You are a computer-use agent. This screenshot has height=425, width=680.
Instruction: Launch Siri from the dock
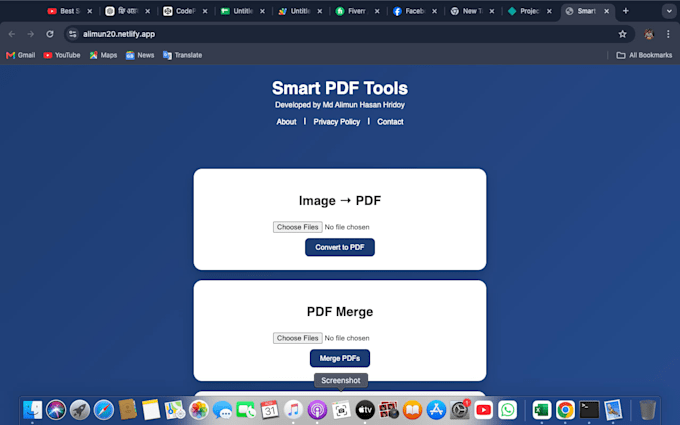56,410
